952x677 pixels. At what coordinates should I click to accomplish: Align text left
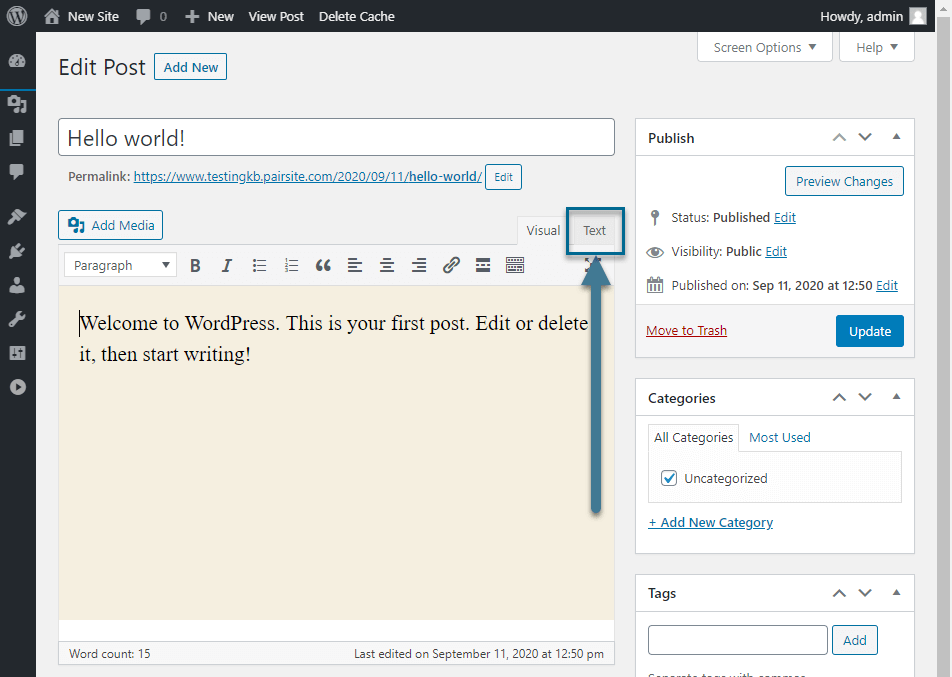[x=355, y=265]
